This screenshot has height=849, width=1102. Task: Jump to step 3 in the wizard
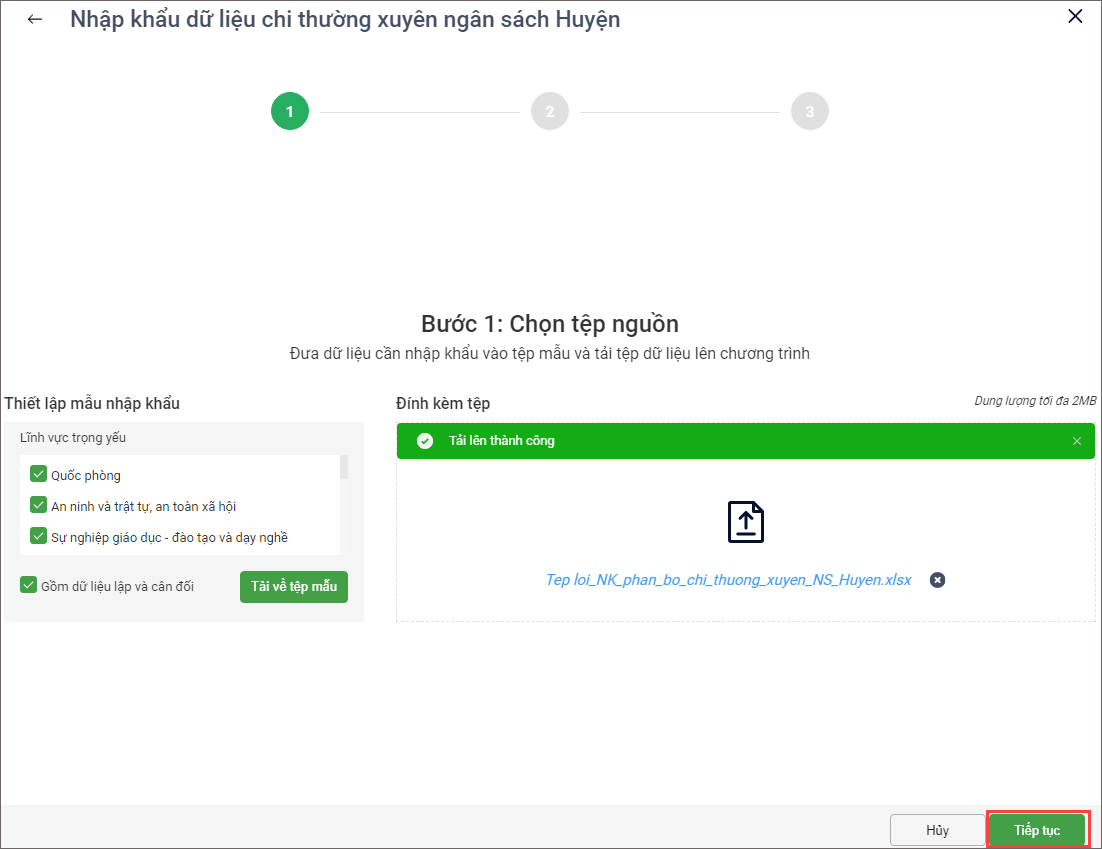tap(810, 111)
